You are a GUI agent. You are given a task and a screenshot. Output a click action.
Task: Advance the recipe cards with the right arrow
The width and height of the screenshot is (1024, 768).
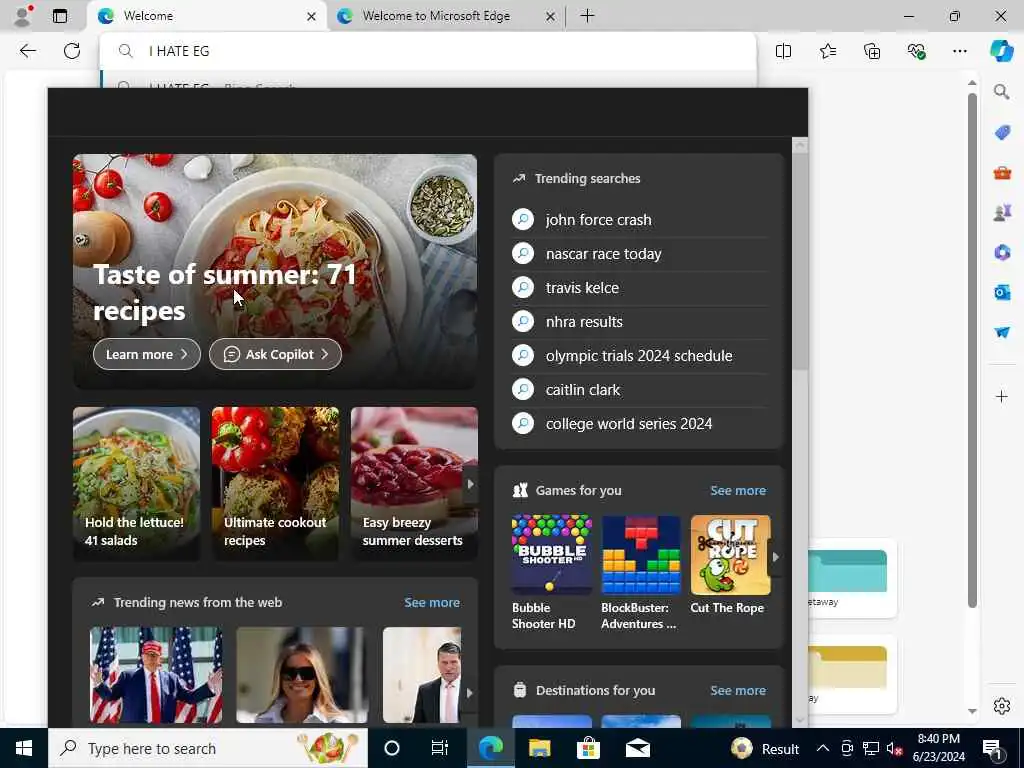pos(470,485)
